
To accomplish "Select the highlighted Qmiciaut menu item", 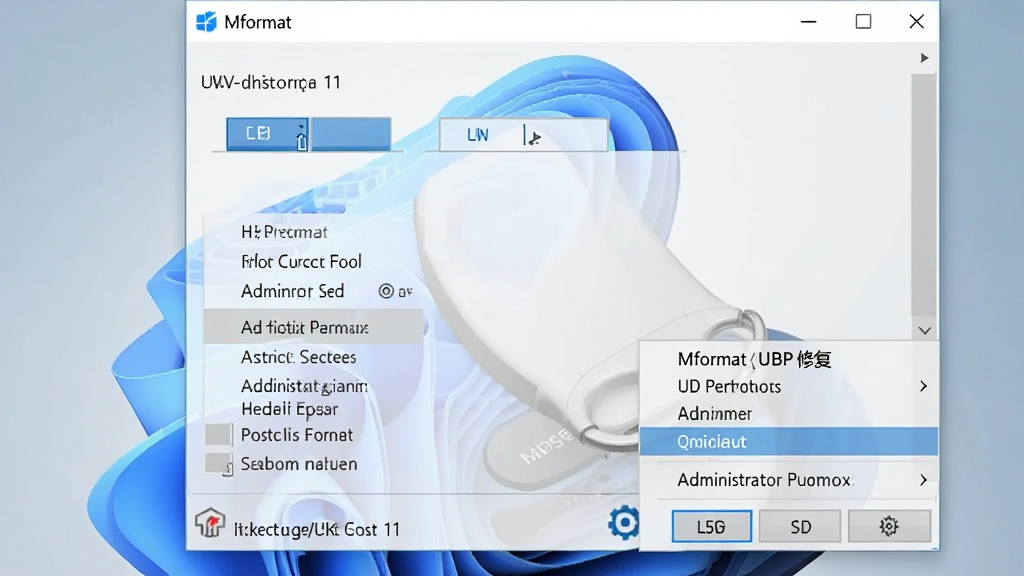I will (x=788, y=441).
